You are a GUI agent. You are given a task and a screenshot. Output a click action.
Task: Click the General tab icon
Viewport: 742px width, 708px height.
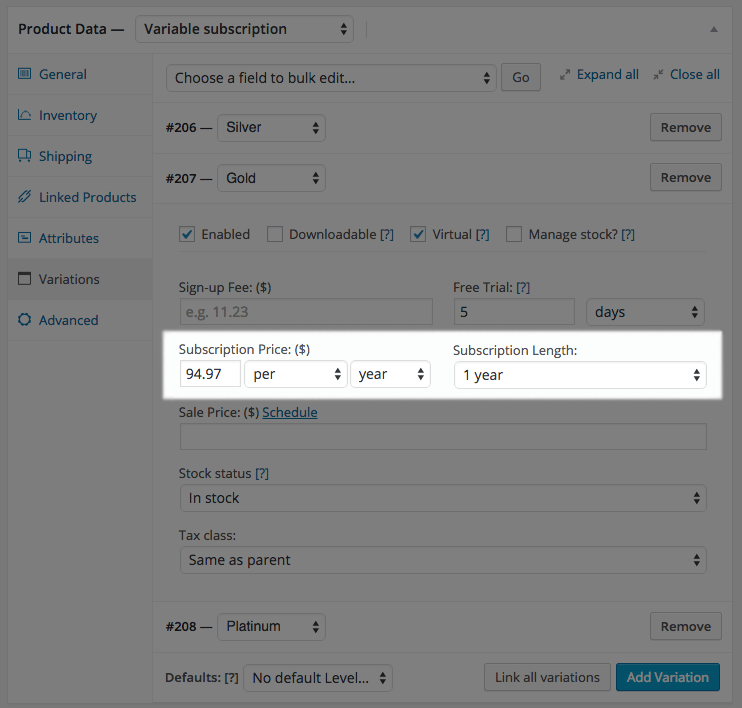click(x=24, y=74)
